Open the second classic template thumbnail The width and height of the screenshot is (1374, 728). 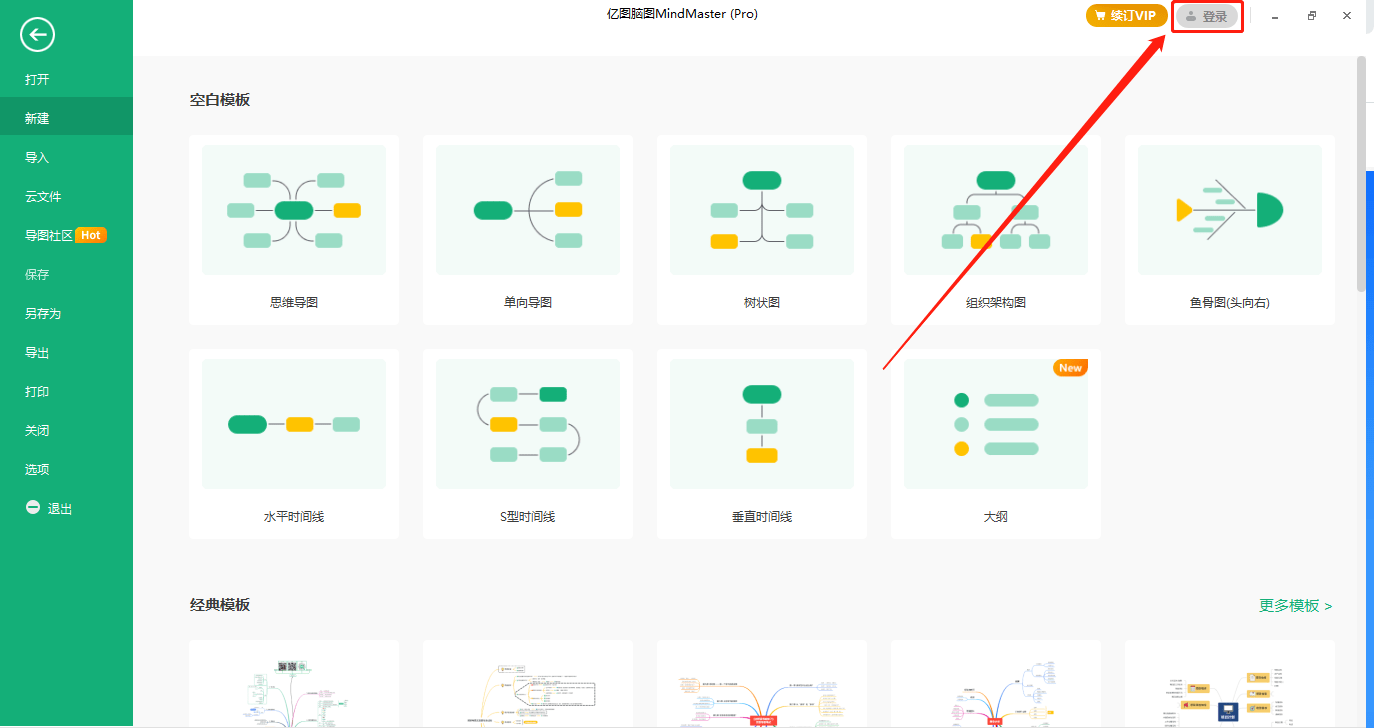tap(528, 685)
